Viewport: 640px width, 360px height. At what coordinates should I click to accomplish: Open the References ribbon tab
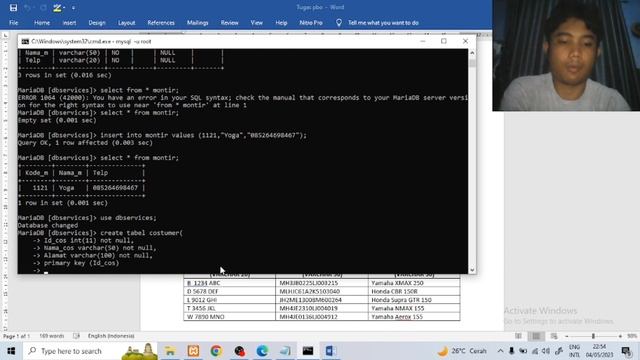pyautogui.click(x=161, y=23)
